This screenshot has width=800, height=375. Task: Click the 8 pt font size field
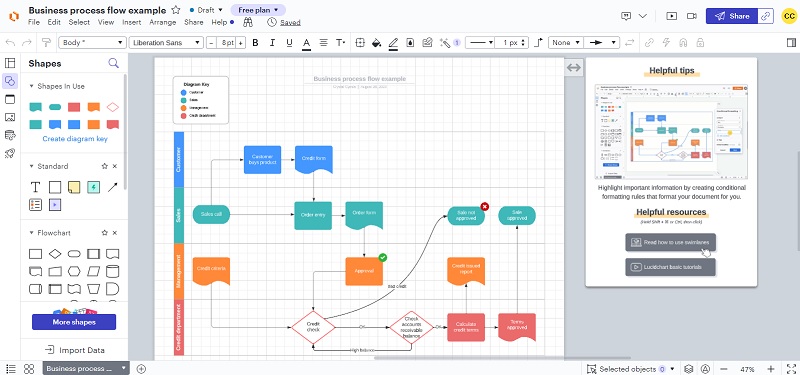[x=226, y=43]
